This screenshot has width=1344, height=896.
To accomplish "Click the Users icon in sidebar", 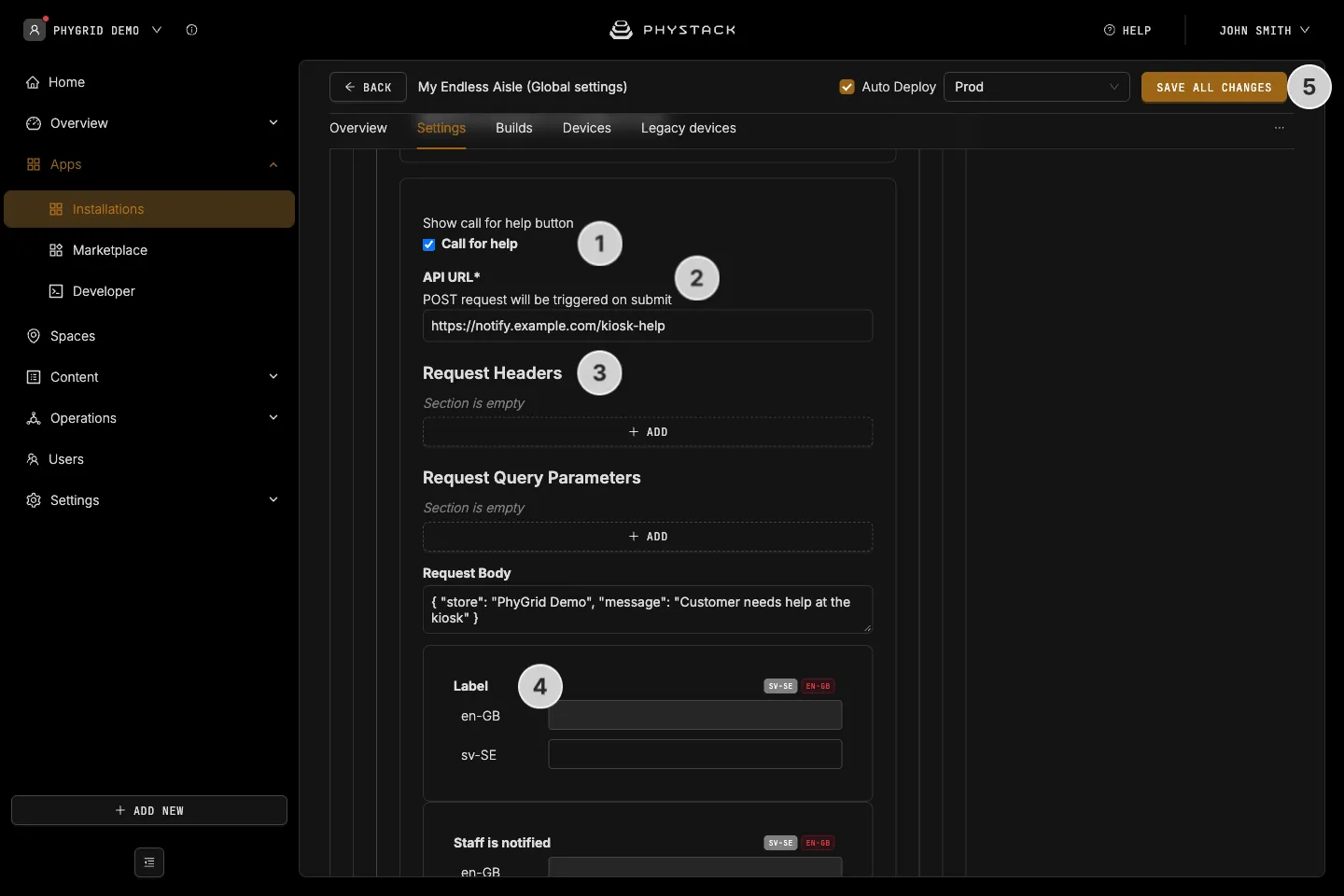I will pyautogui.click(x=33, y=459).
